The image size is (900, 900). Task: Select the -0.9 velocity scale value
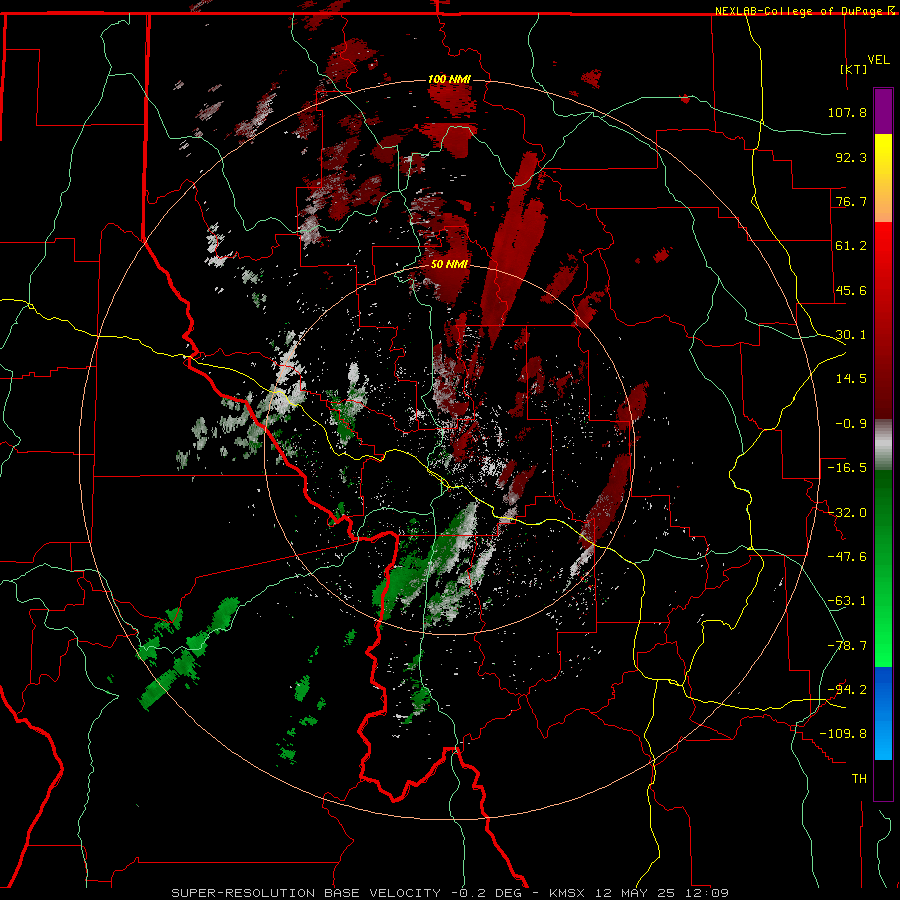pyautogui.click(x=851, y=424)
